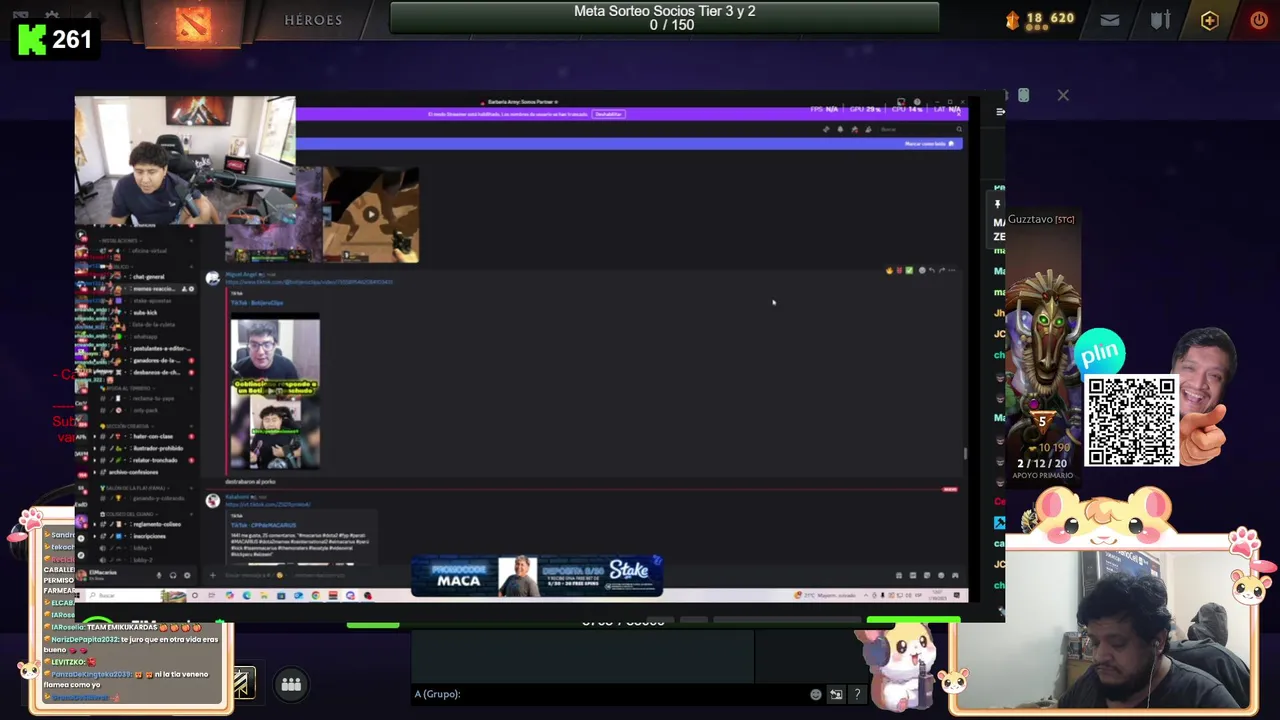Click the Plin QR code
1280x720 pixels.
1131,421
